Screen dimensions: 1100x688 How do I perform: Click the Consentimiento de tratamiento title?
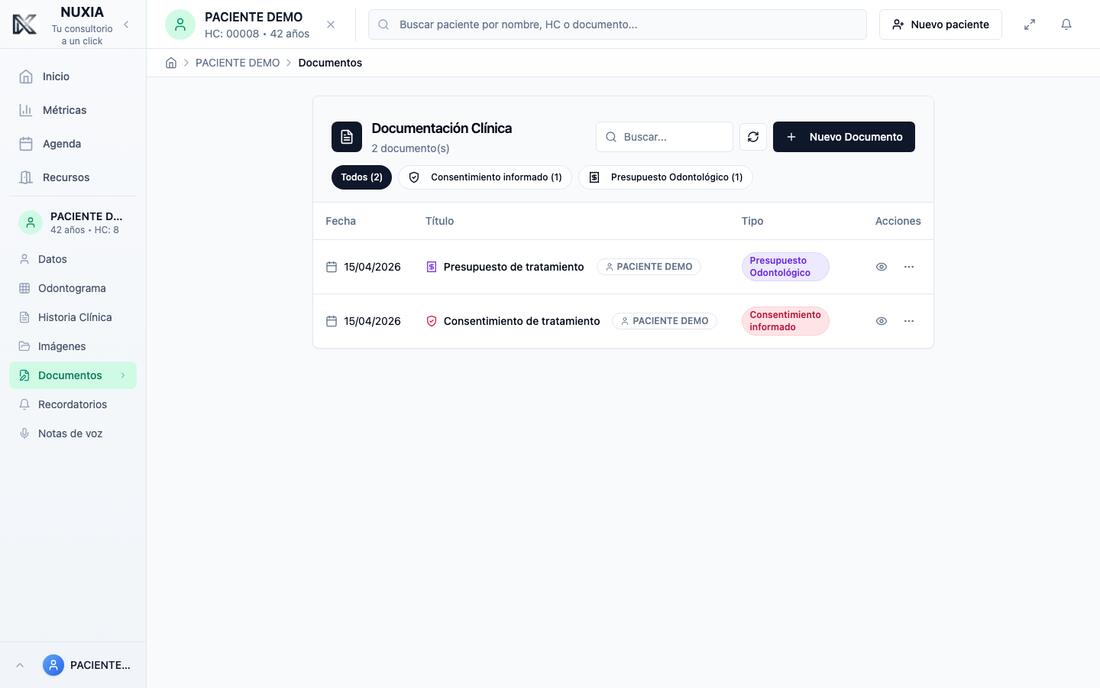522,321
